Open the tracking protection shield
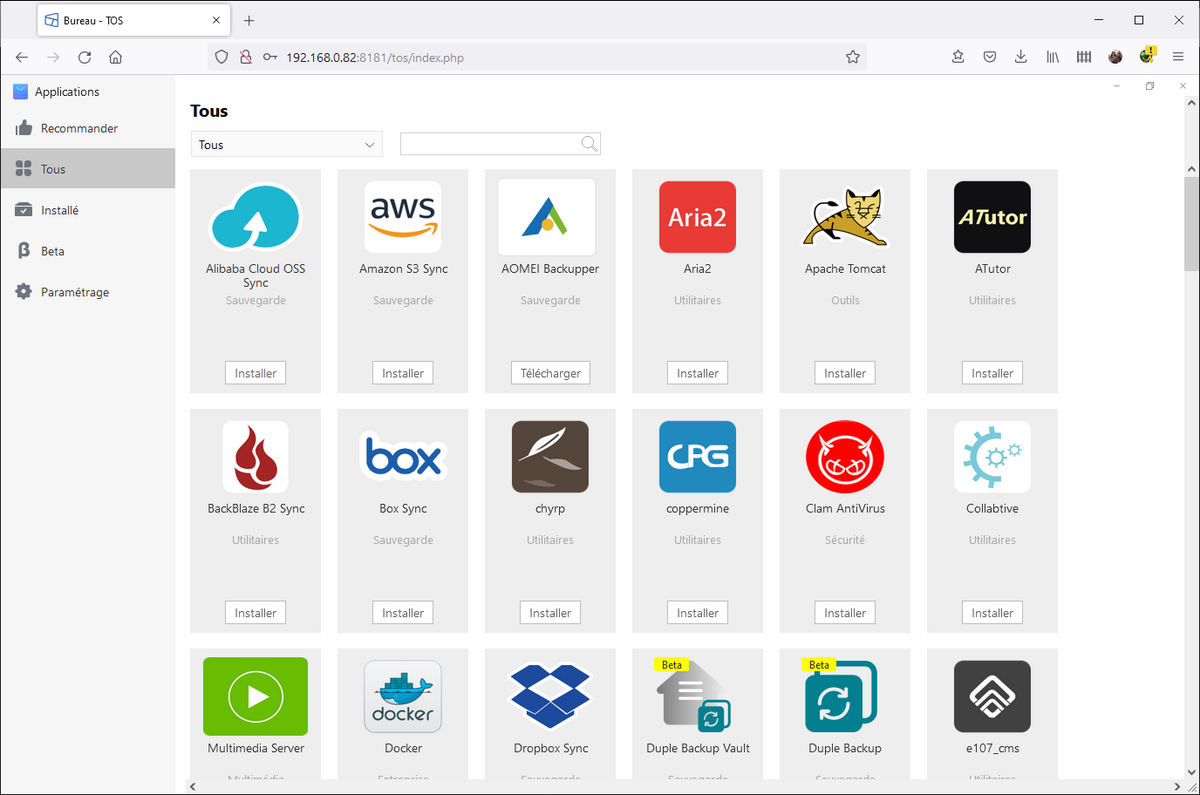Screen dimensions: 1200x795 223,57
